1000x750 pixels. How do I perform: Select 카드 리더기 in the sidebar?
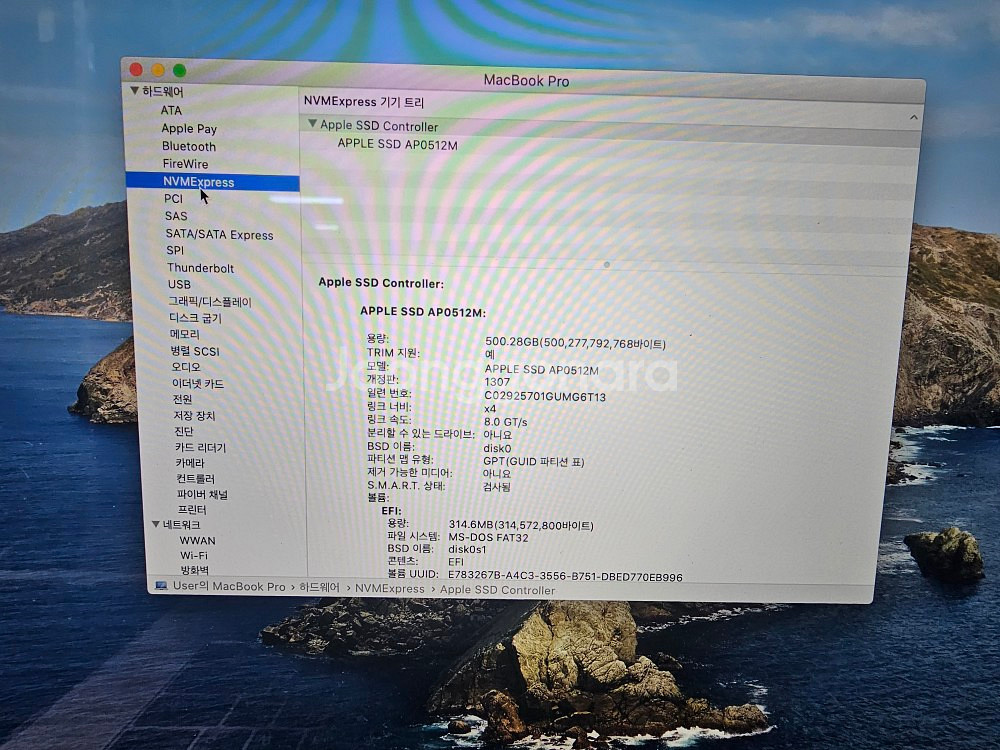(x=200, y=447)
